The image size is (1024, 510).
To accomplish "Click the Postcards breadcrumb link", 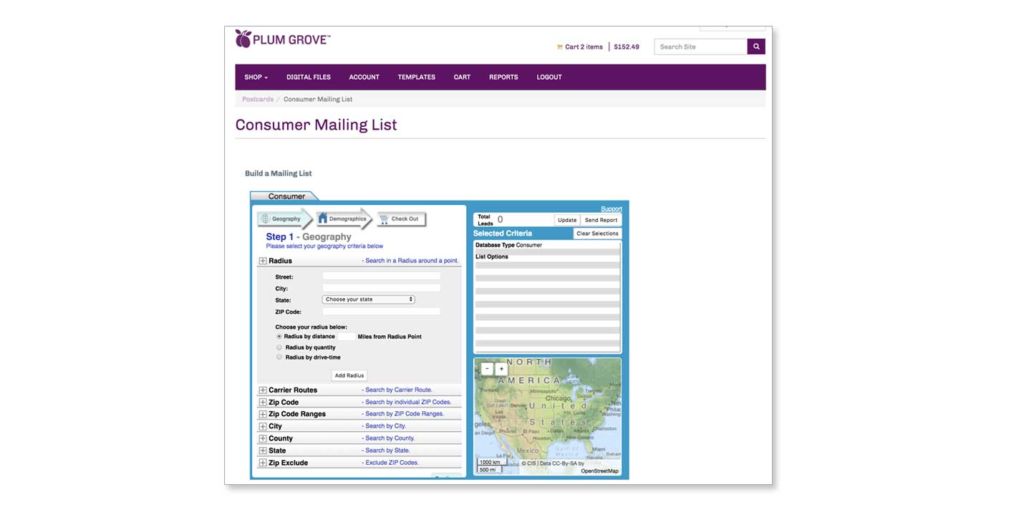I will tap(257, 99).
